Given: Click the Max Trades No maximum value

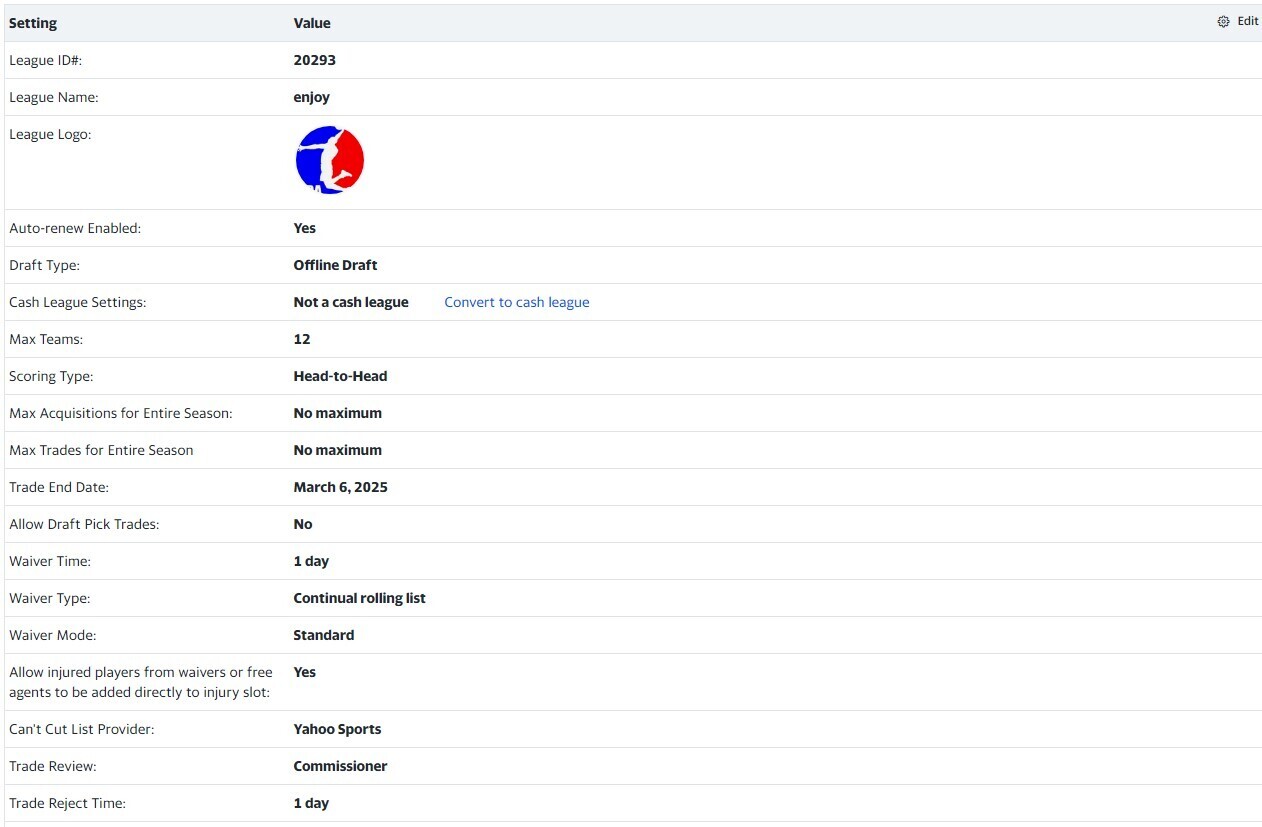Looking at the screenshot, I should [338, 450].
